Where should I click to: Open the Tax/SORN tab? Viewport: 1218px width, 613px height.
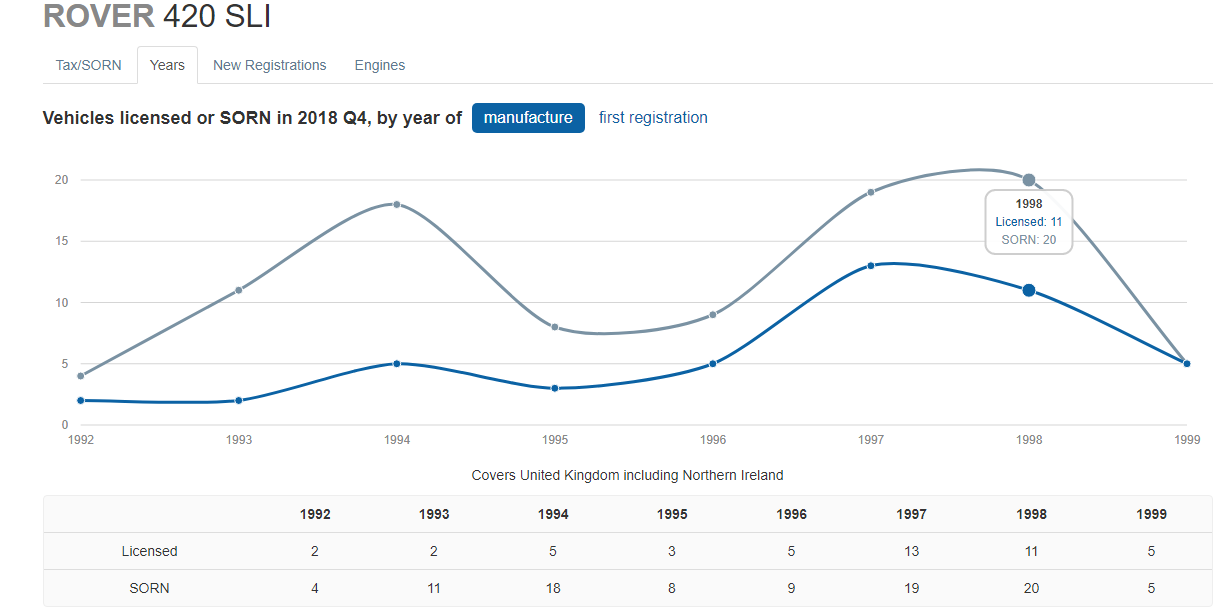tap(89, 65)
